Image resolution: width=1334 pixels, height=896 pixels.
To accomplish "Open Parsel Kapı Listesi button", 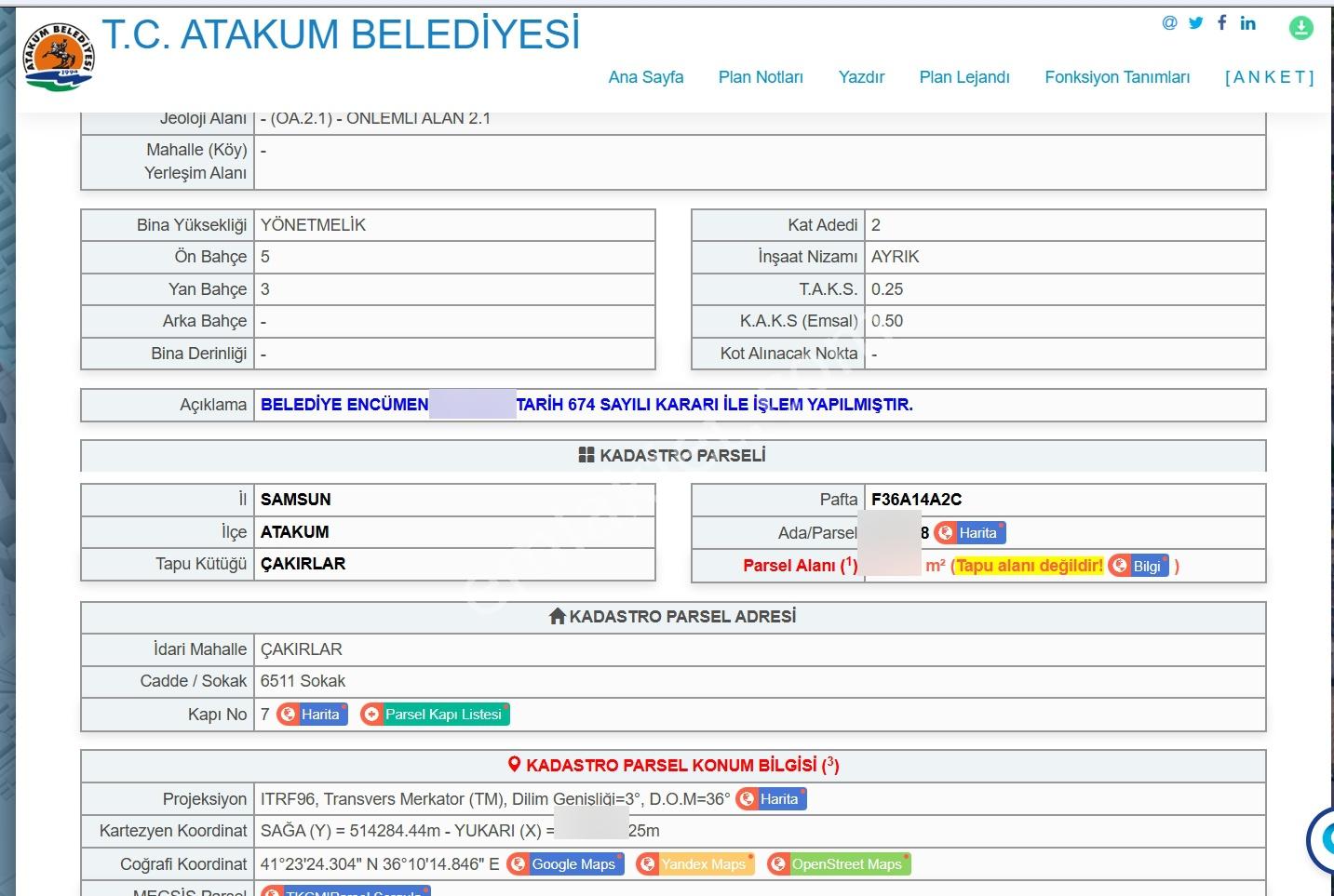I will pos(435,715).
